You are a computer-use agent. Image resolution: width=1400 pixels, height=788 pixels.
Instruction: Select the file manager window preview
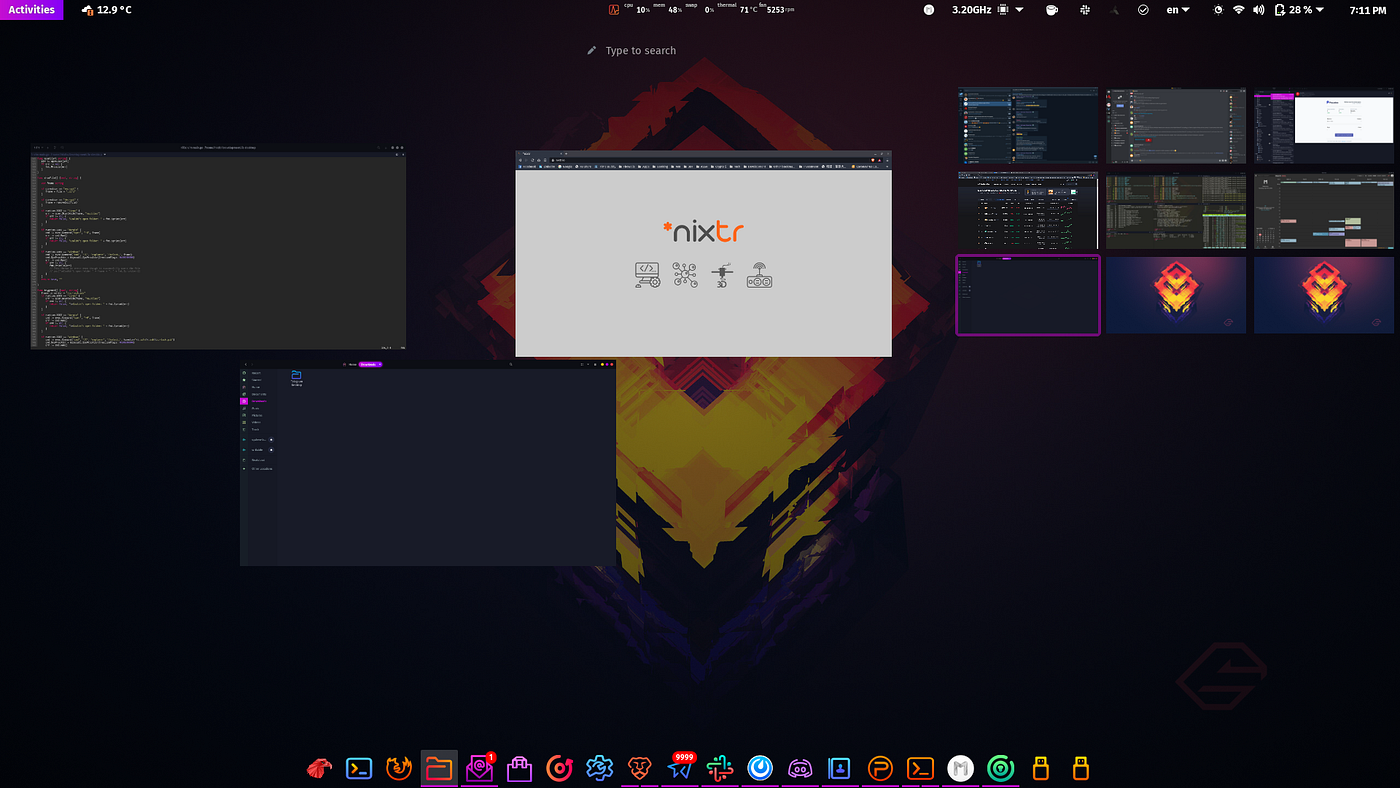[428, 463]
